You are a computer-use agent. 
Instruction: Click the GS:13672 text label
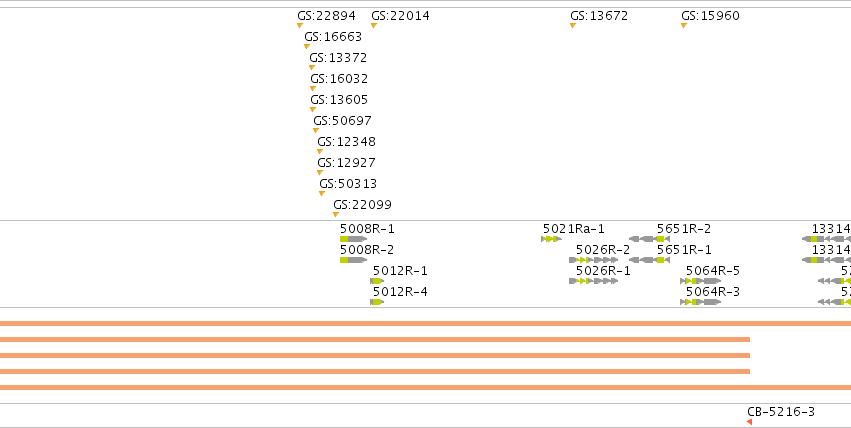[599, 16]
